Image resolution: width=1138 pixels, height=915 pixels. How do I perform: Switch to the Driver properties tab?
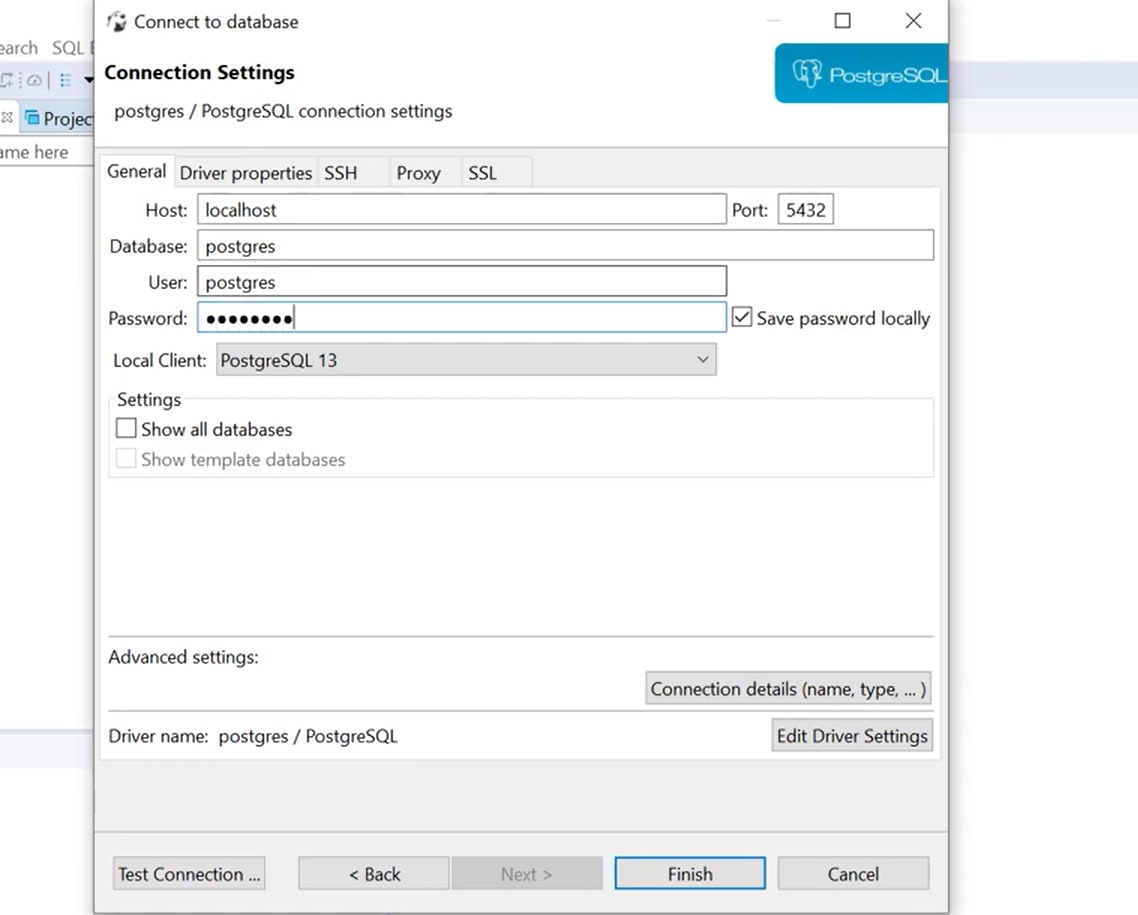[x=245, y=172]
